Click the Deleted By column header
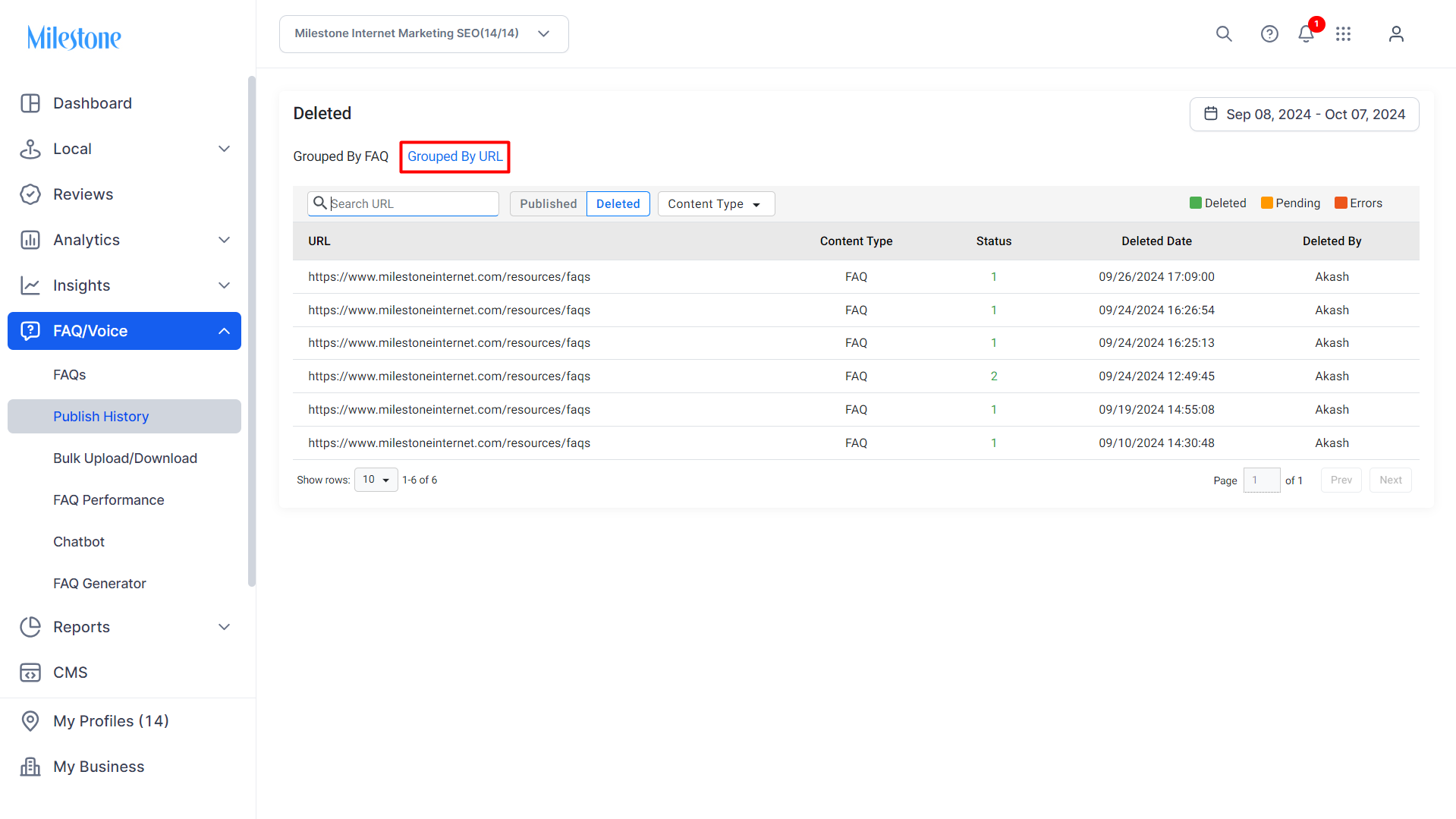Image resolution: width=1456 pixels, height=819 pixels. pos(1332,241)
